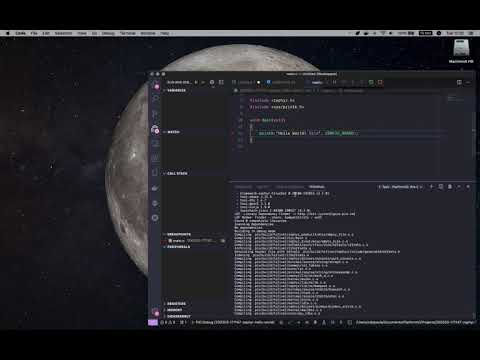Expand the REGISTERS section
Image resolution: width=480 pixels, height=360 pixels.
(x=176, y=304)
